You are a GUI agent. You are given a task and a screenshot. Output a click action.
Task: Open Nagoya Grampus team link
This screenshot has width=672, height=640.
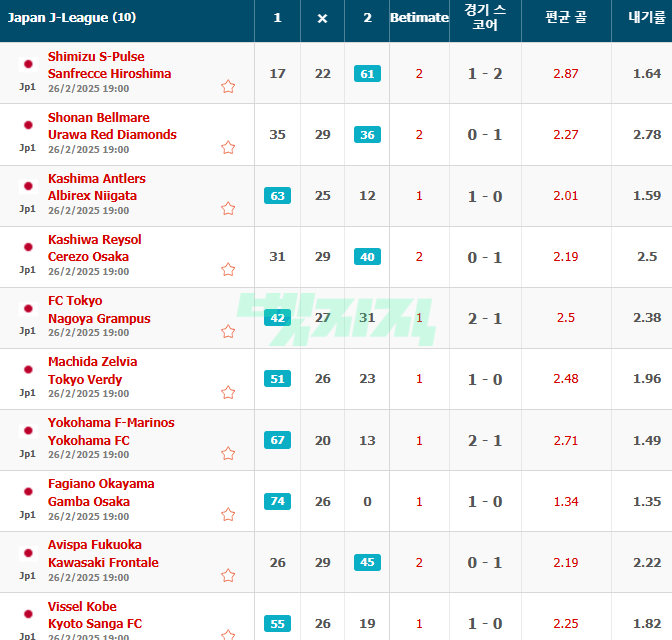pos(99,318)
